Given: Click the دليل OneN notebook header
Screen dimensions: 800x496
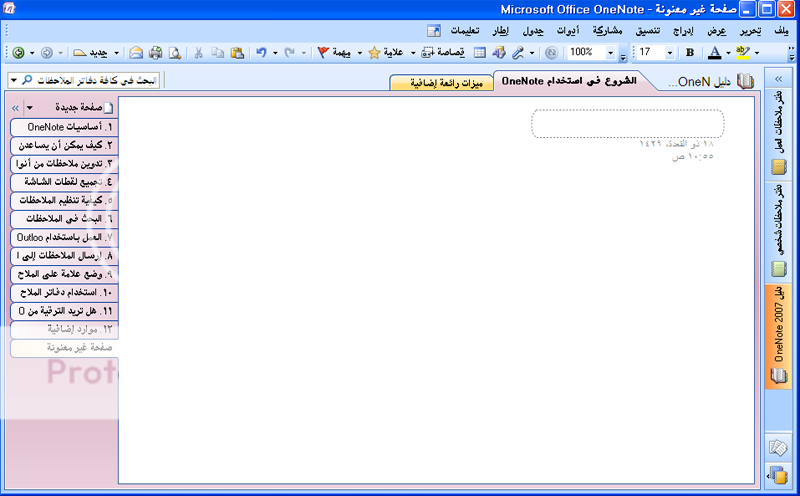Looking at the screenshot, I should tap(711, 82).
